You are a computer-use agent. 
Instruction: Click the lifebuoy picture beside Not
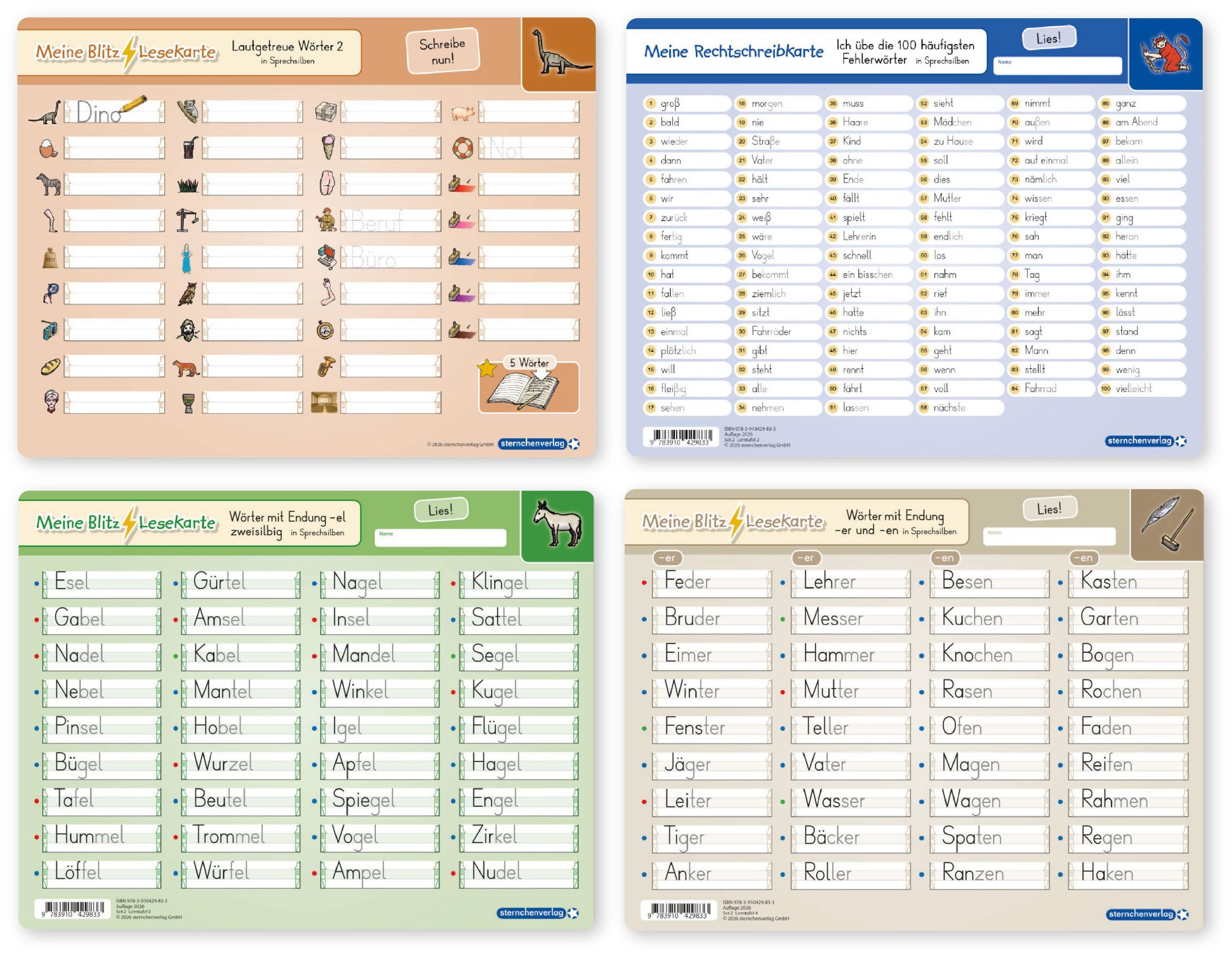click(x=463, y=148)
